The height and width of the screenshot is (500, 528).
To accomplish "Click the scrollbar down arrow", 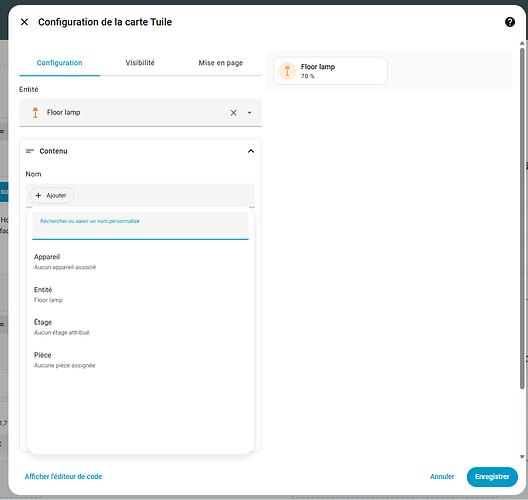I will pos(522,457).
